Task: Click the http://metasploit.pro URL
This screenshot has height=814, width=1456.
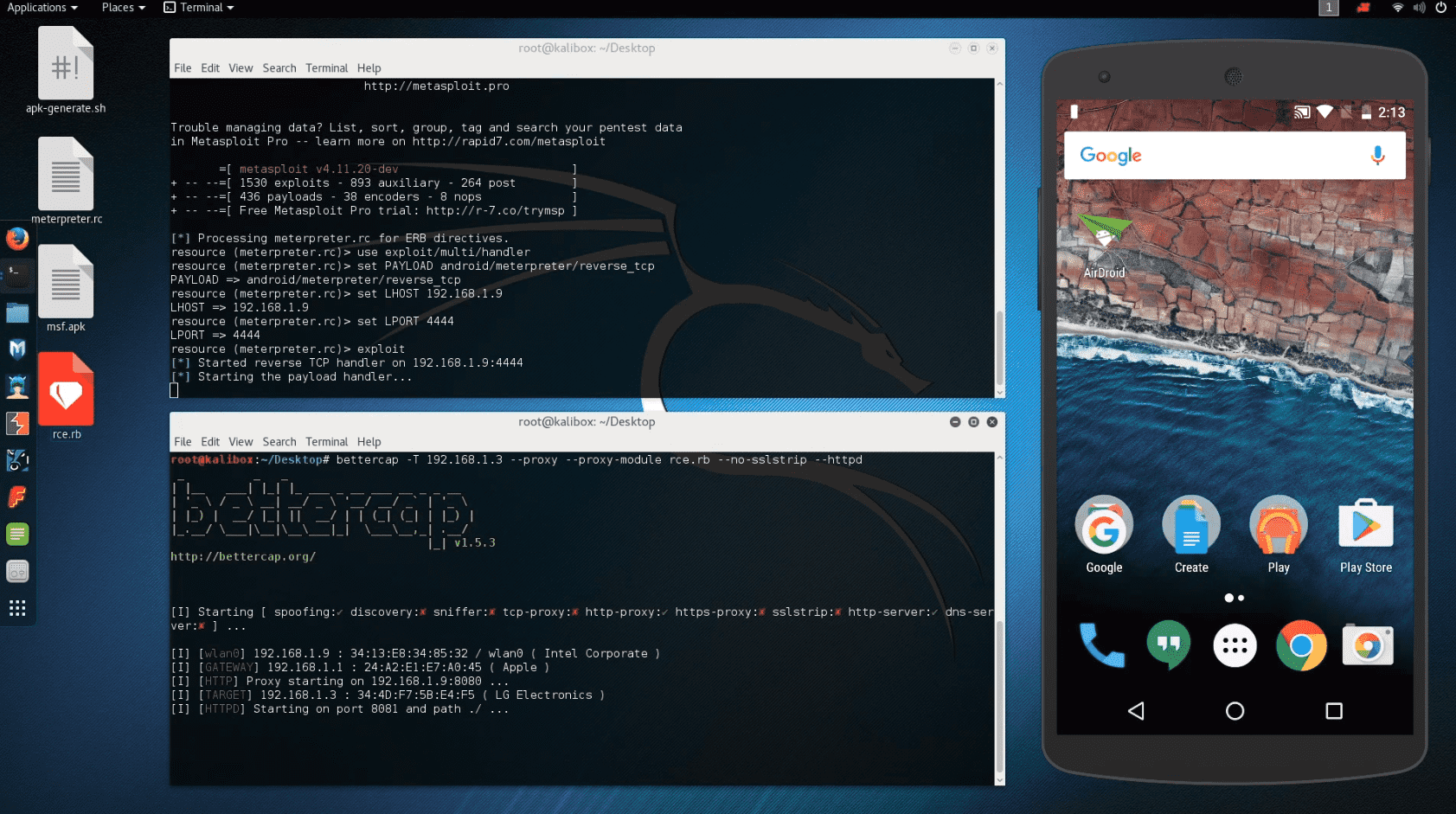Action: 436,86
